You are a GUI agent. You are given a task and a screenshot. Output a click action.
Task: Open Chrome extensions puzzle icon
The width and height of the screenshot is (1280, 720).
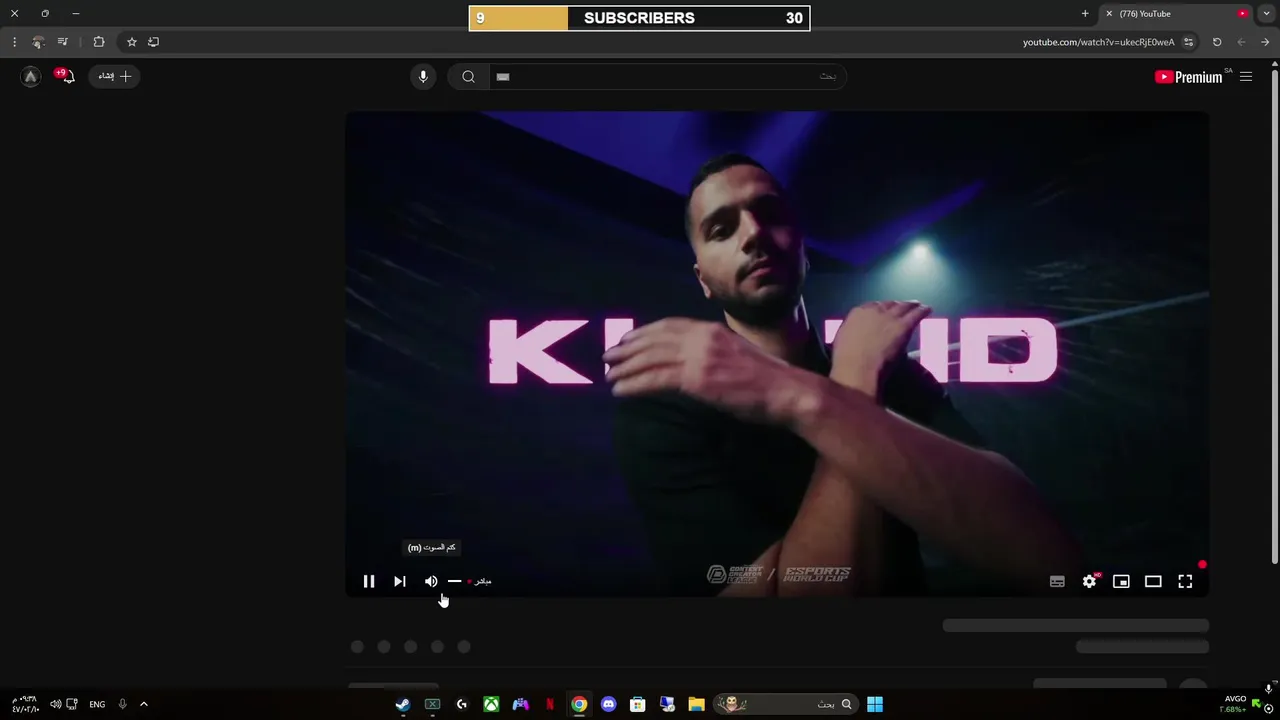click(x=99, y=42)
